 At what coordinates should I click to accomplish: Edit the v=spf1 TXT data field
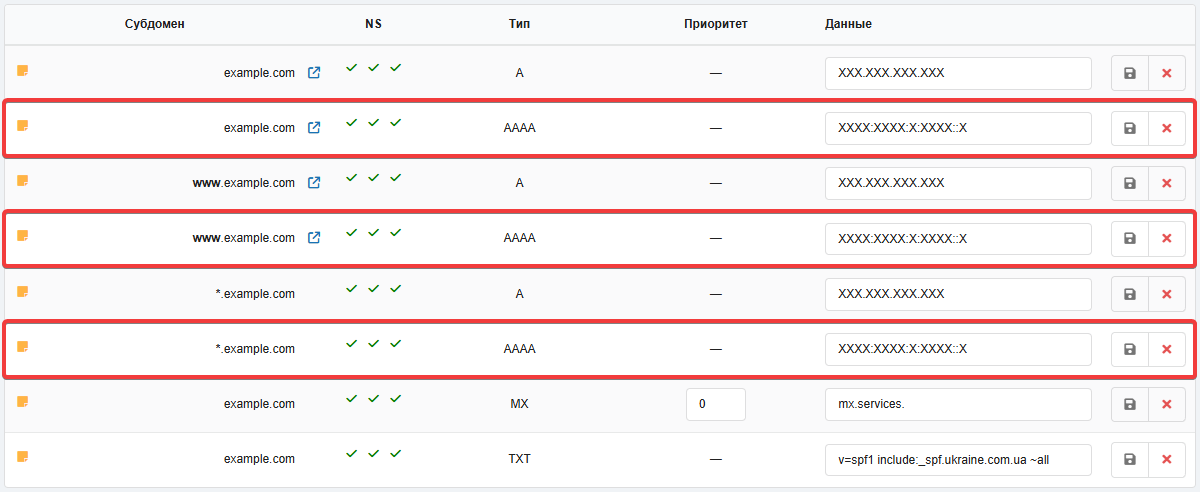point(958,459)
